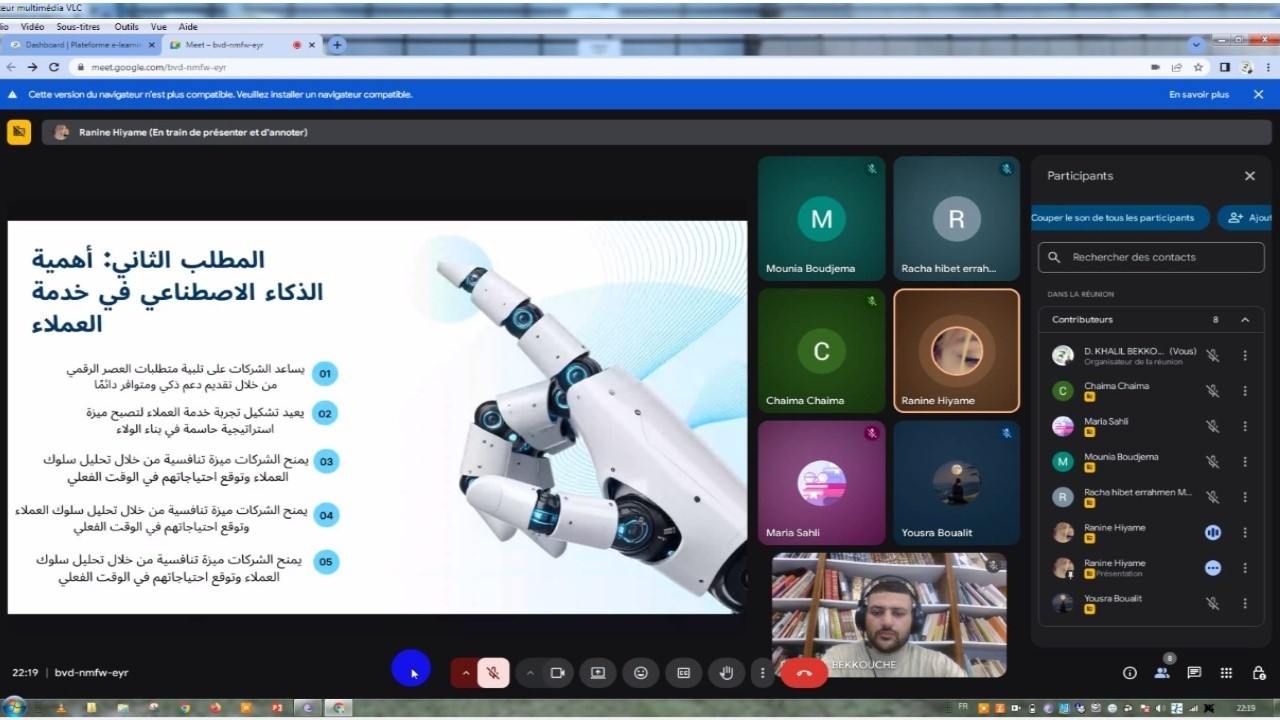Click share page icon in address bar

(x=1177, y=67)
